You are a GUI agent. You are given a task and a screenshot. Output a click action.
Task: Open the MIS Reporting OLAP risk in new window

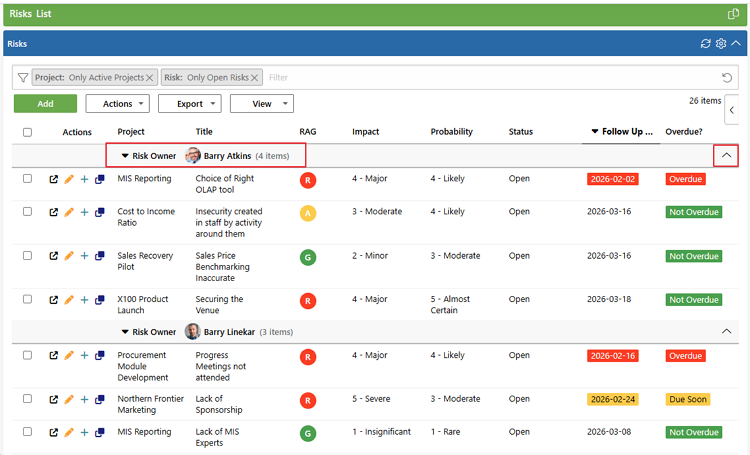(54, 180)
